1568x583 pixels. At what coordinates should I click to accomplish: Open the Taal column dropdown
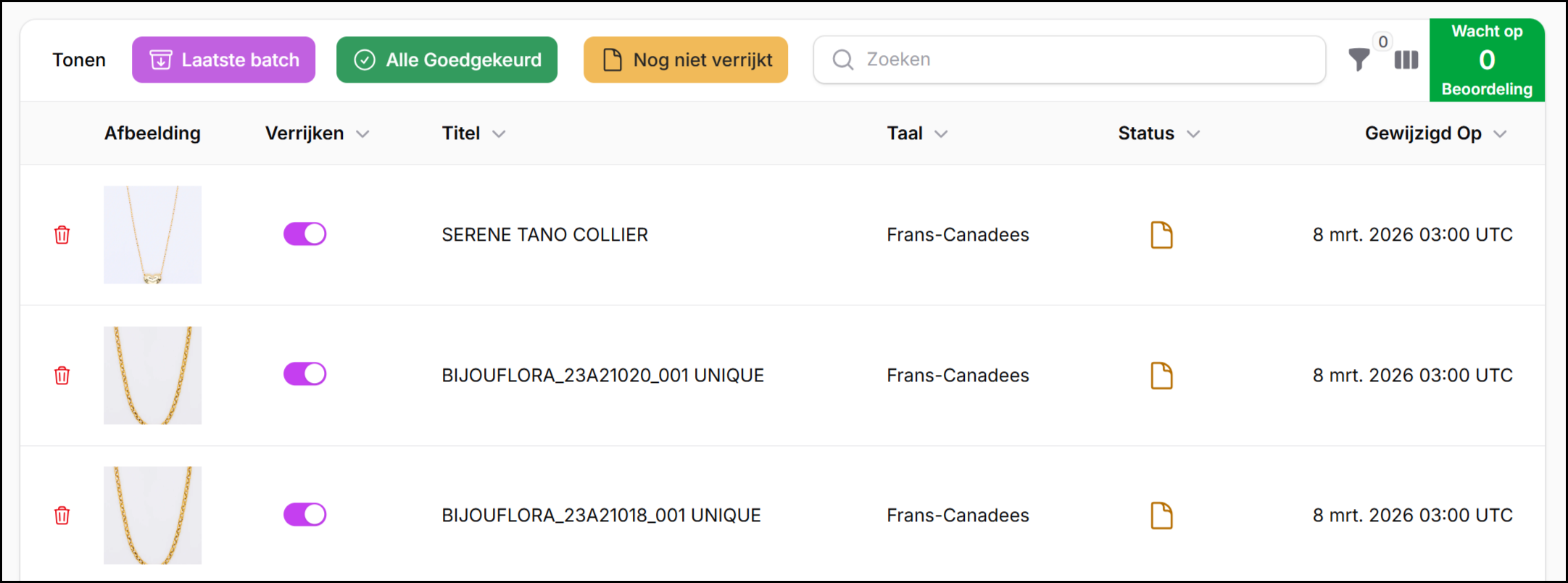(941, 134)
